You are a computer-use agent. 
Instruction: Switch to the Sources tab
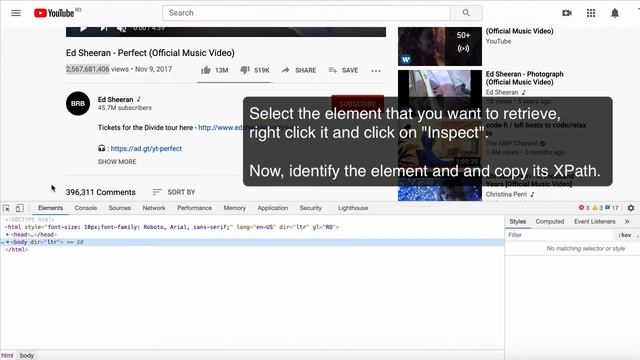120,208
